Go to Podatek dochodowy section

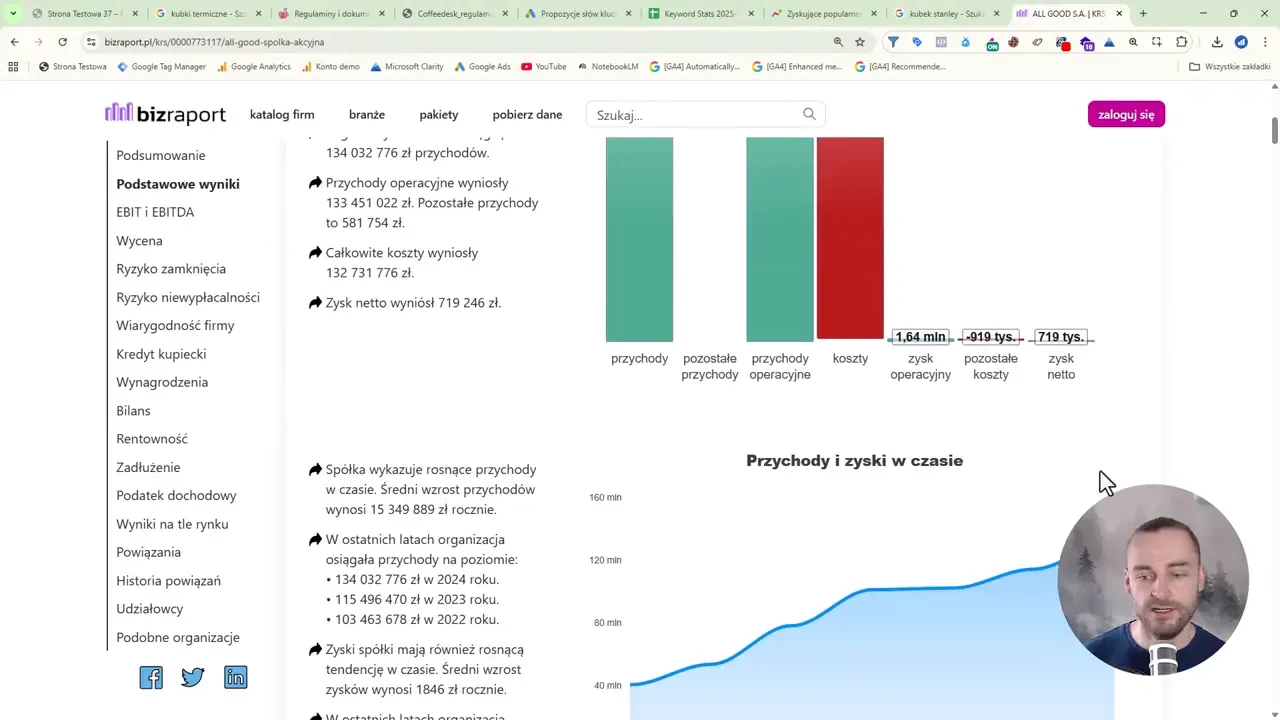click(x=176, y=495)
